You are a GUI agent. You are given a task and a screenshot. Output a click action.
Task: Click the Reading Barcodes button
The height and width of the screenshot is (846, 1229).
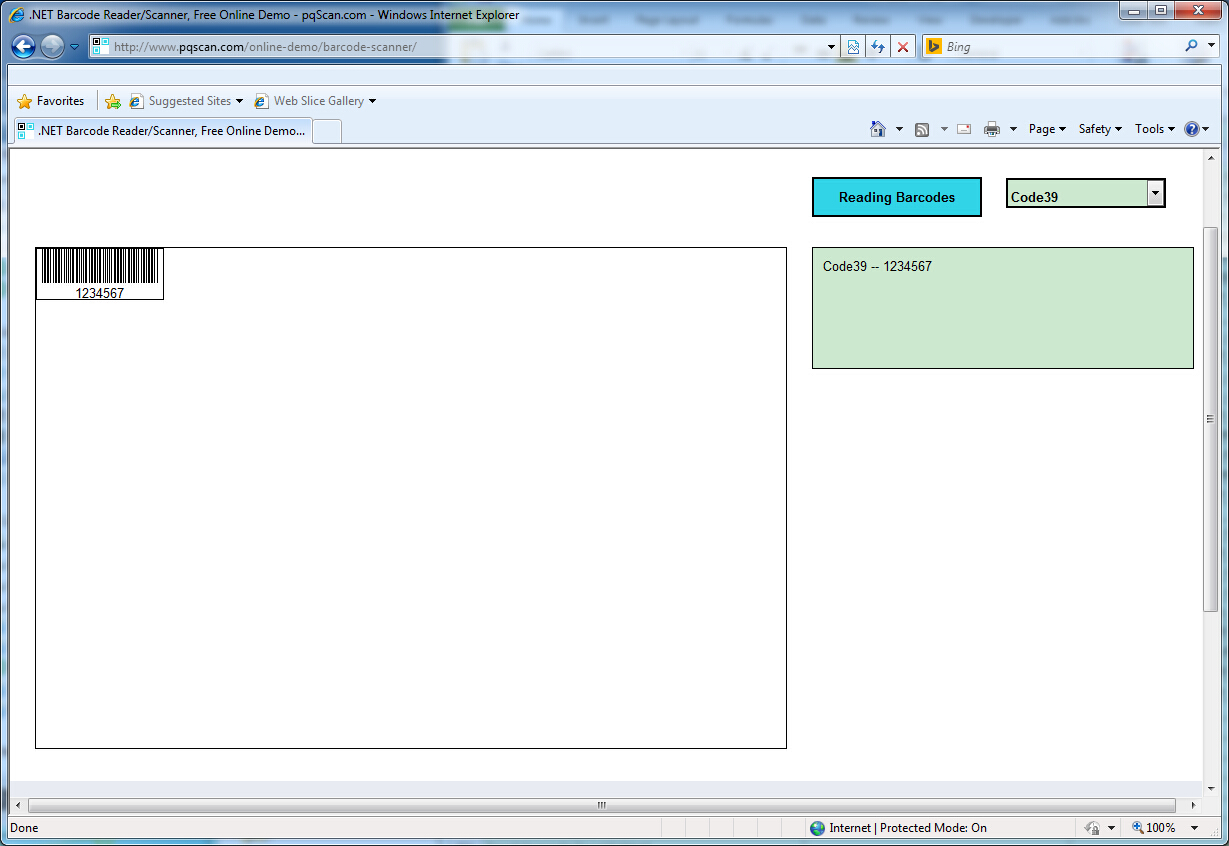pos(897,197)
